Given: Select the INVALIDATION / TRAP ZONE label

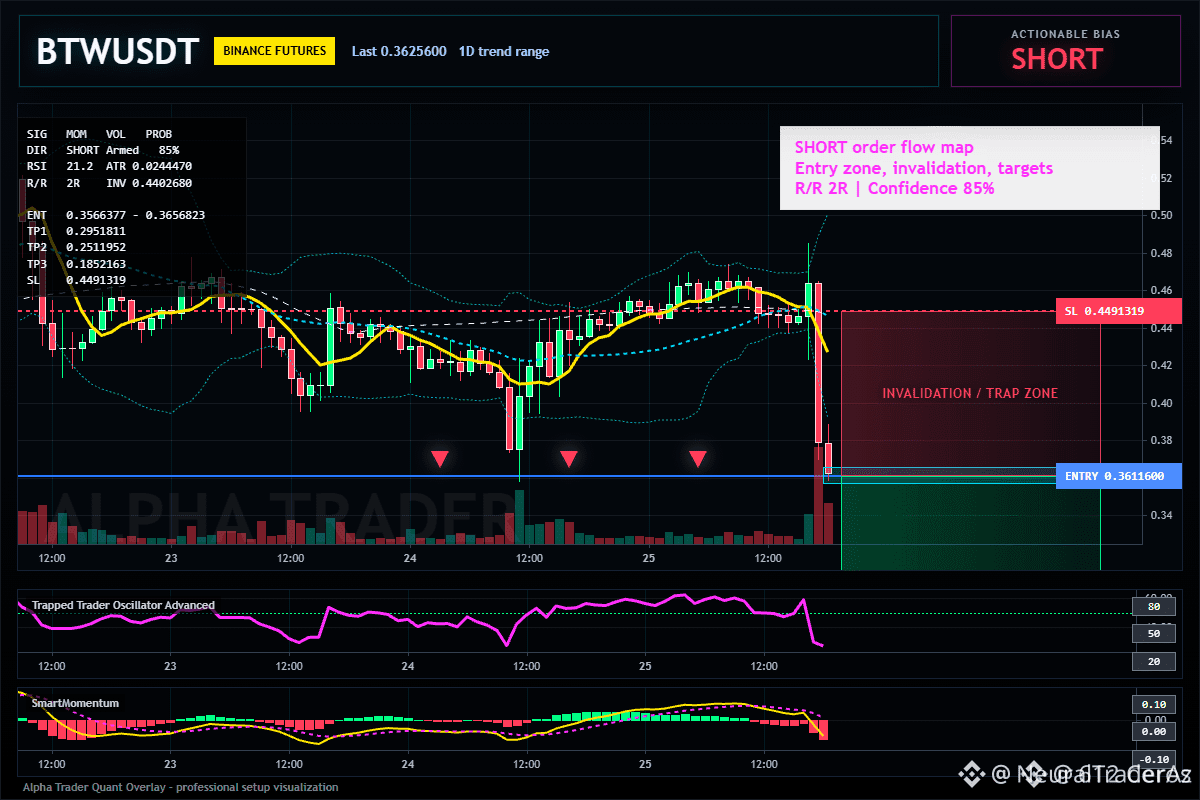Looking at the screenshot, I should click(x=970, y=393).
